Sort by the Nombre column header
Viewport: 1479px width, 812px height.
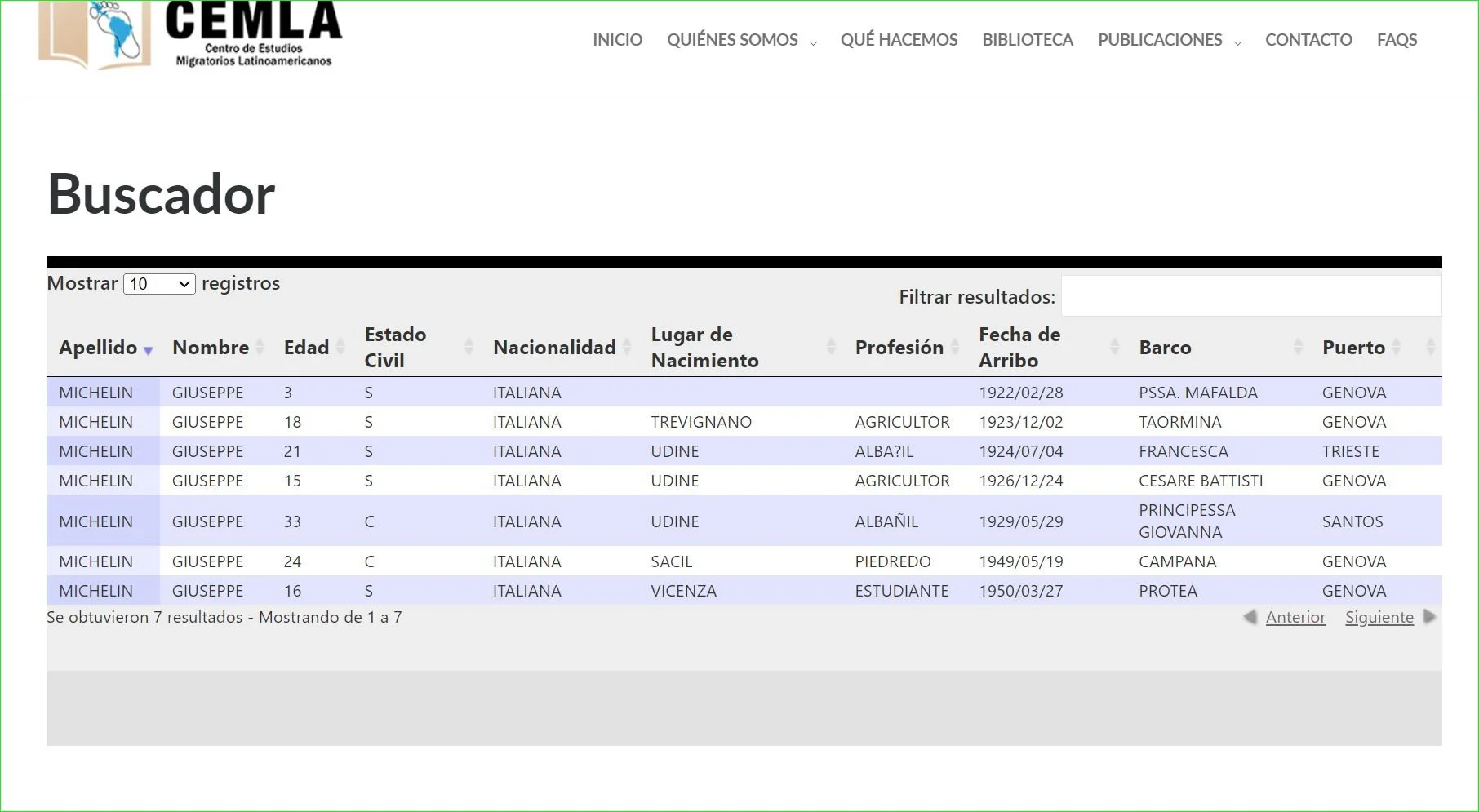pos(211,348)
